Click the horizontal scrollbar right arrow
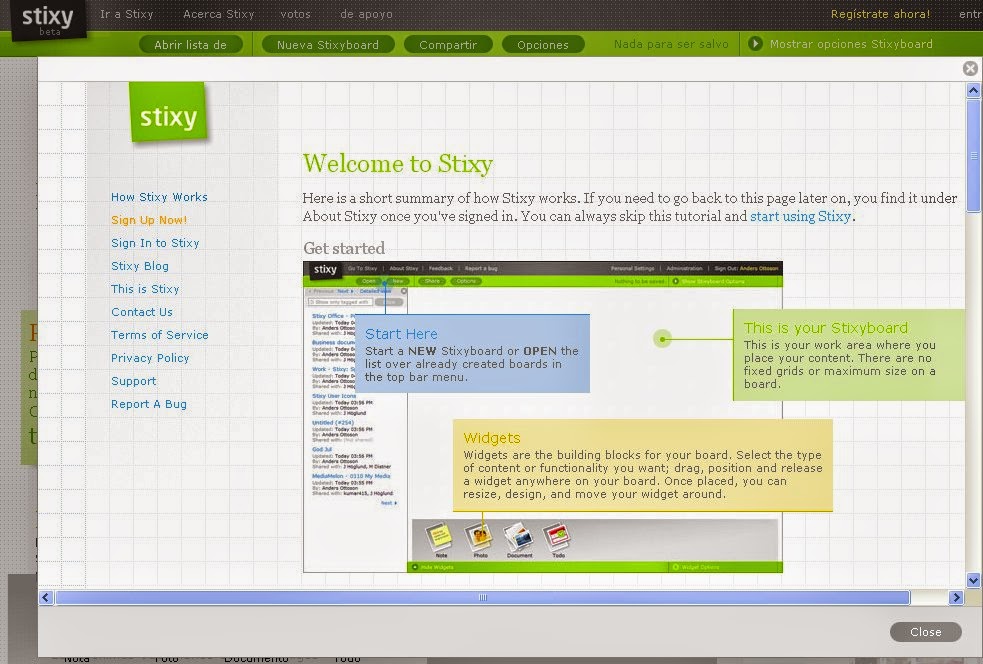Screen dimensions: 983x664 955,598
